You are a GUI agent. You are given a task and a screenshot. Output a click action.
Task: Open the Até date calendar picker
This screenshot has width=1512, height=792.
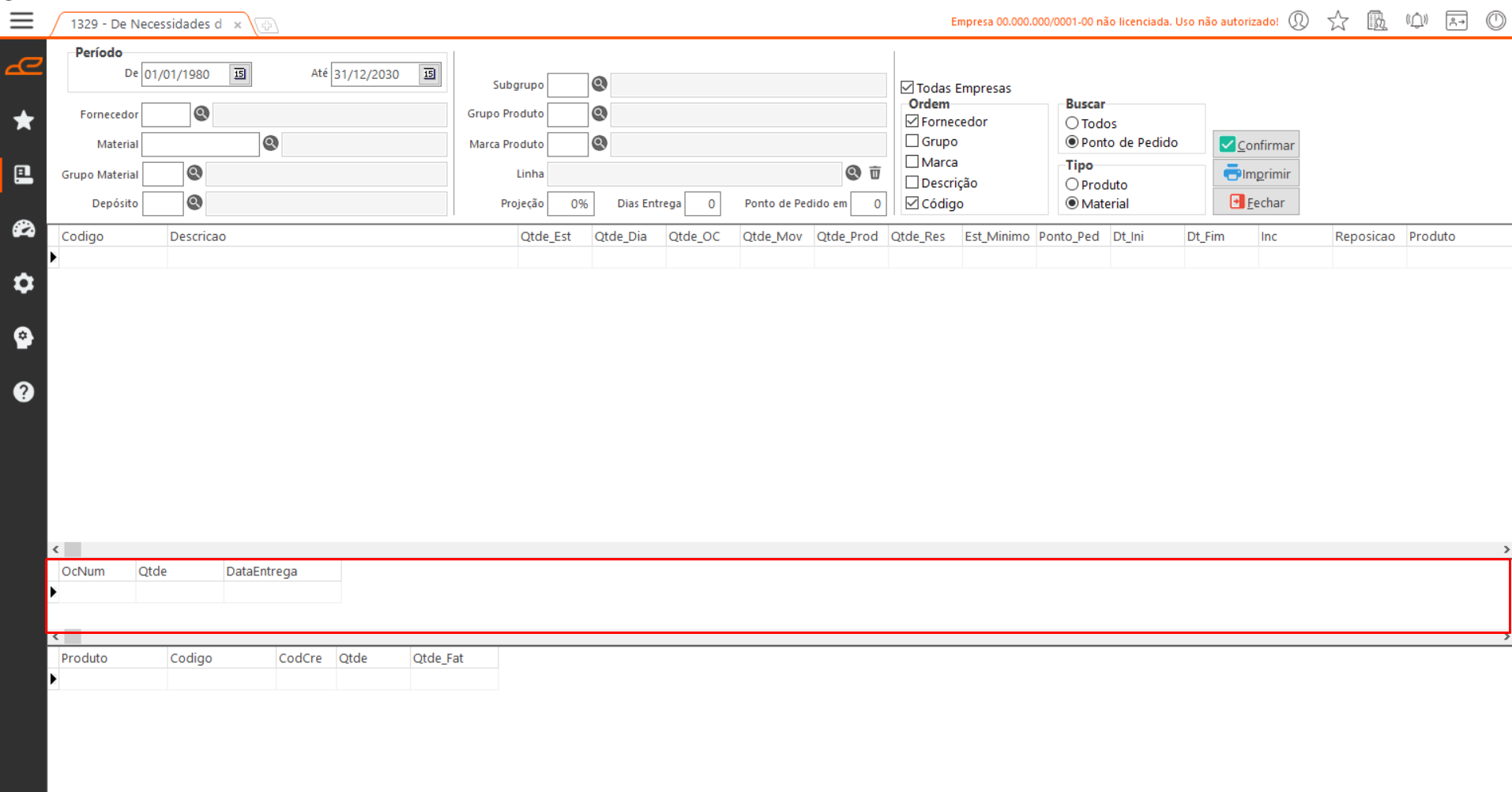(429, 74)
